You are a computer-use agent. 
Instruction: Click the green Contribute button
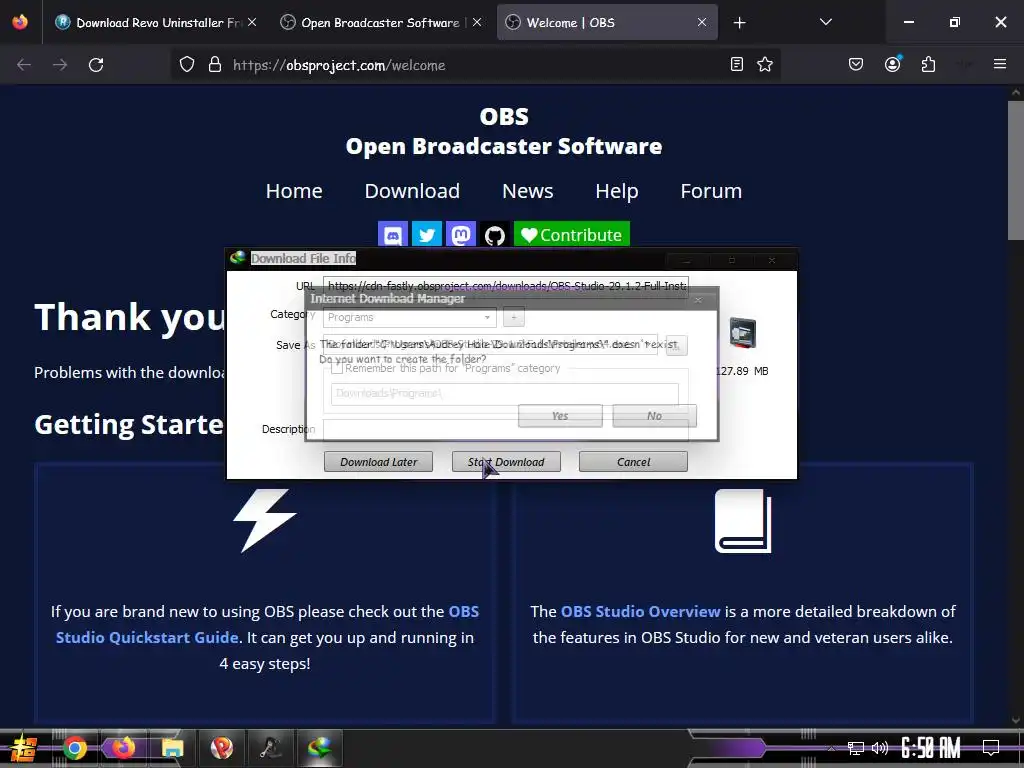click(x=571, y=234)
